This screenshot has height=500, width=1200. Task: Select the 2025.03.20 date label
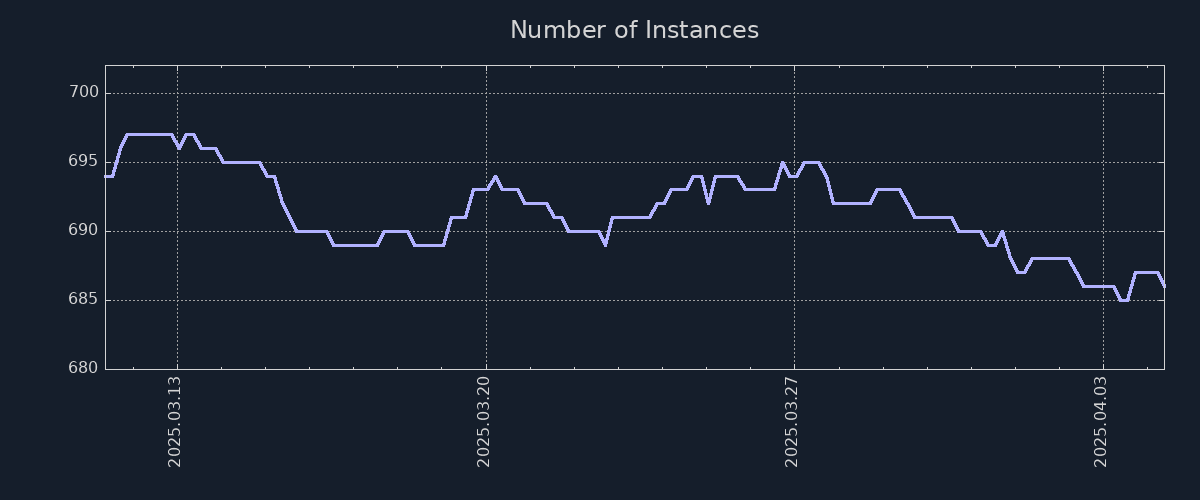484,421
